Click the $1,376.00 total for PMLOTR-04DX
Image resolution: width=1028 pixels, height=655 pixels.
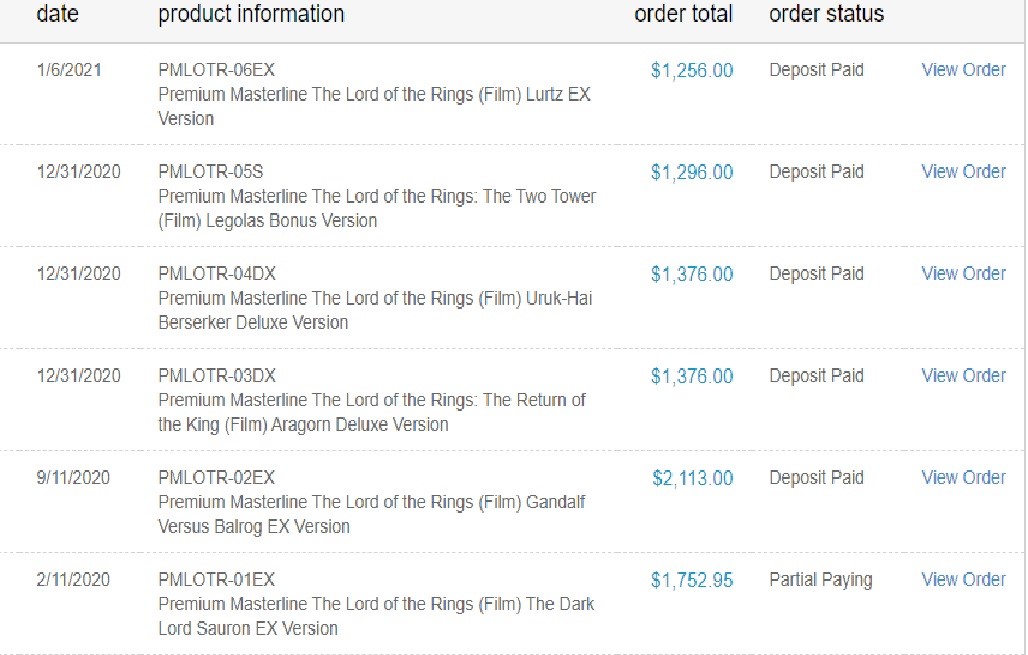pos(692,274)
